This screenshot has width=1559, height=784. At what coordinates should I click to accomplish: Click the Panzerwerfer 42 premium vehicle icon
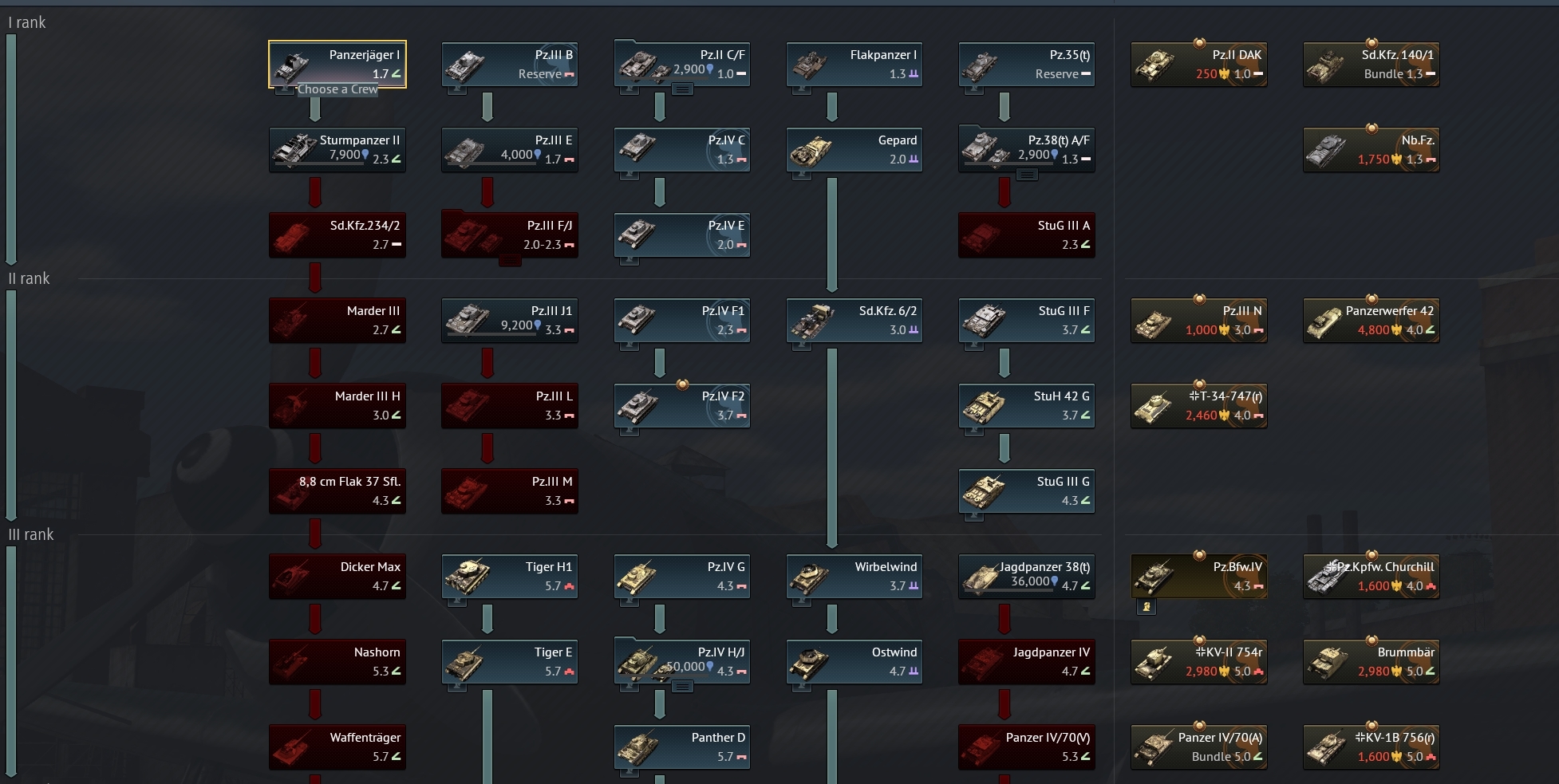coord(1327,321)
